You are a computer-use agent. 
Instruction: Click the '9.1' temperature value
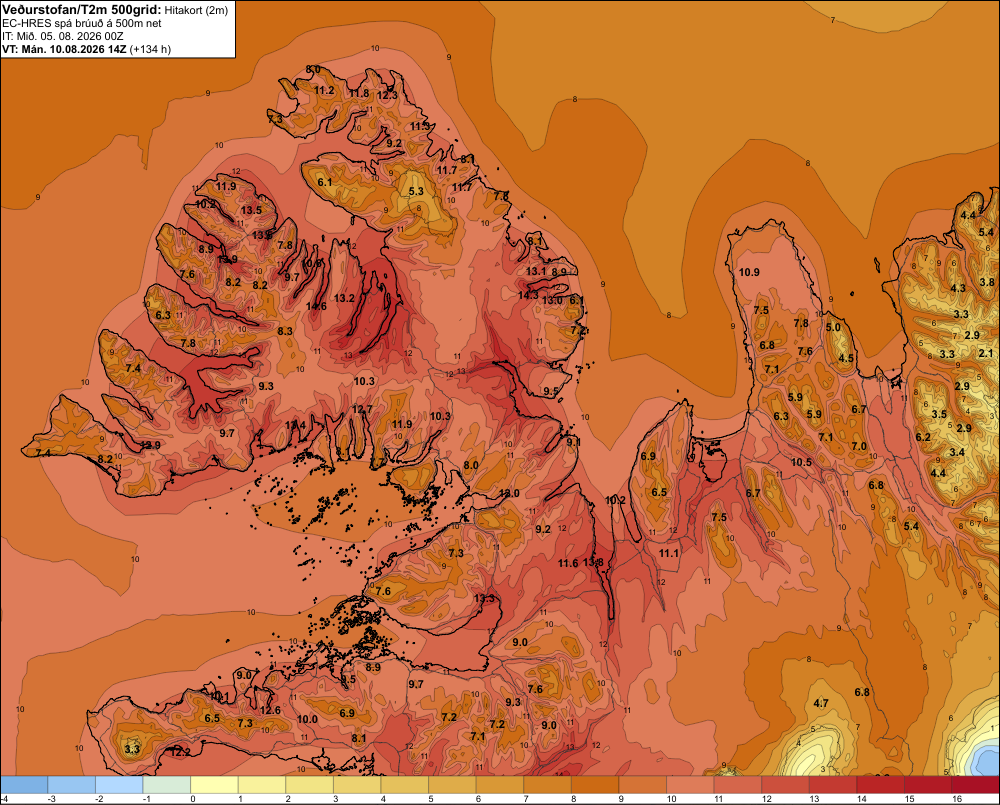coord(573,442)
